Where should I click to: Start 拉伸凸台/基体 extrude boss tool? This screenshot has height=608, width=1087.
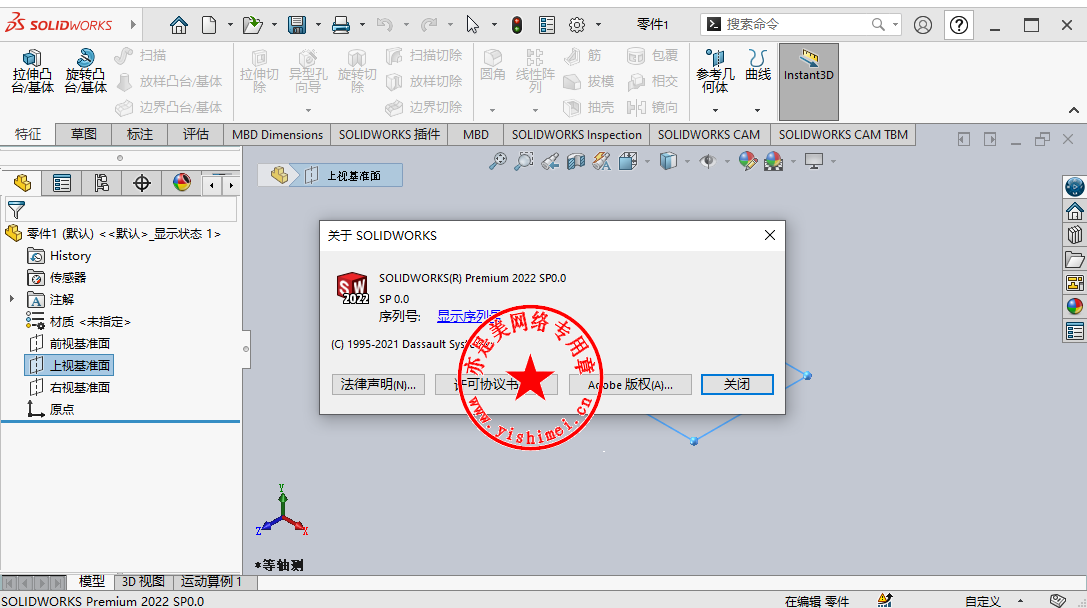(x=33, y=71)
